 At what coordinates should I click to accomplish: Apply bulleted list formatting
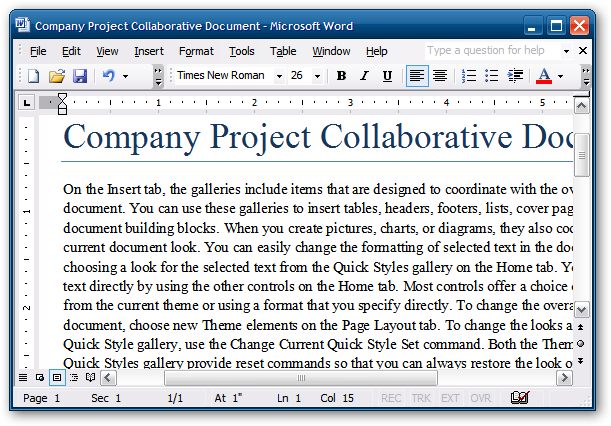(x=492, y=76)
